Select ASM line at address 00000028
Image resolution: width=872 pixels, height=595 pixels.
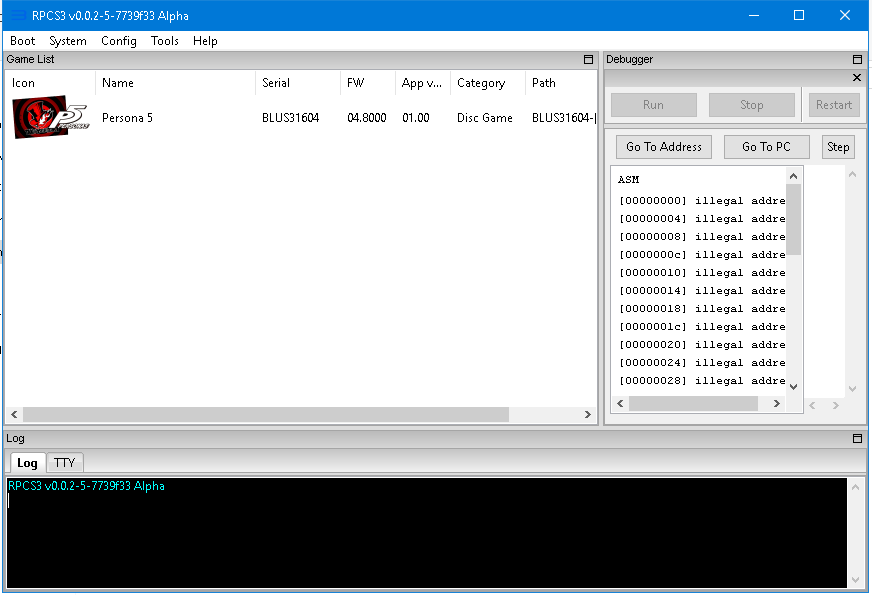tap(702, 381)
